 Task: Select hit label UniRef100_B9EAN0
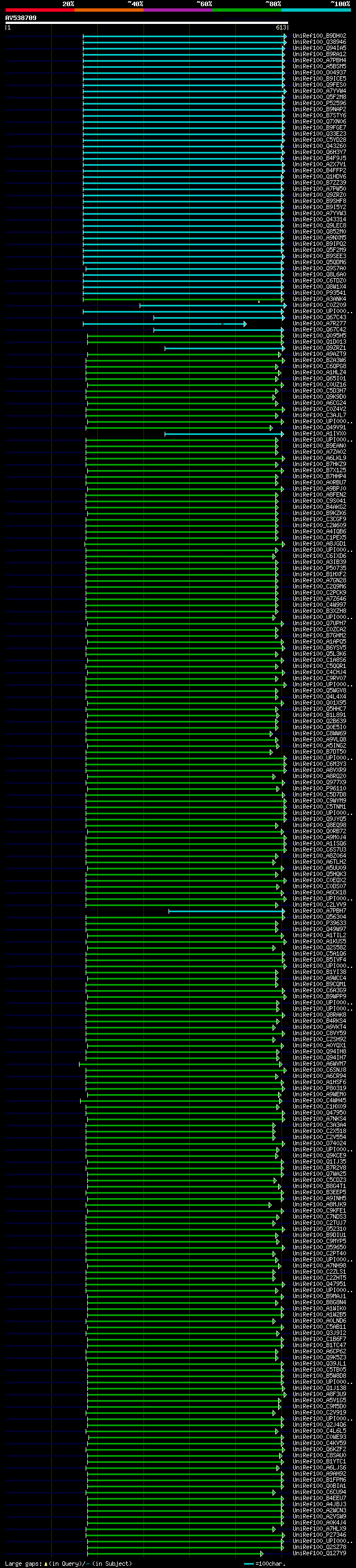coord(319,446)
